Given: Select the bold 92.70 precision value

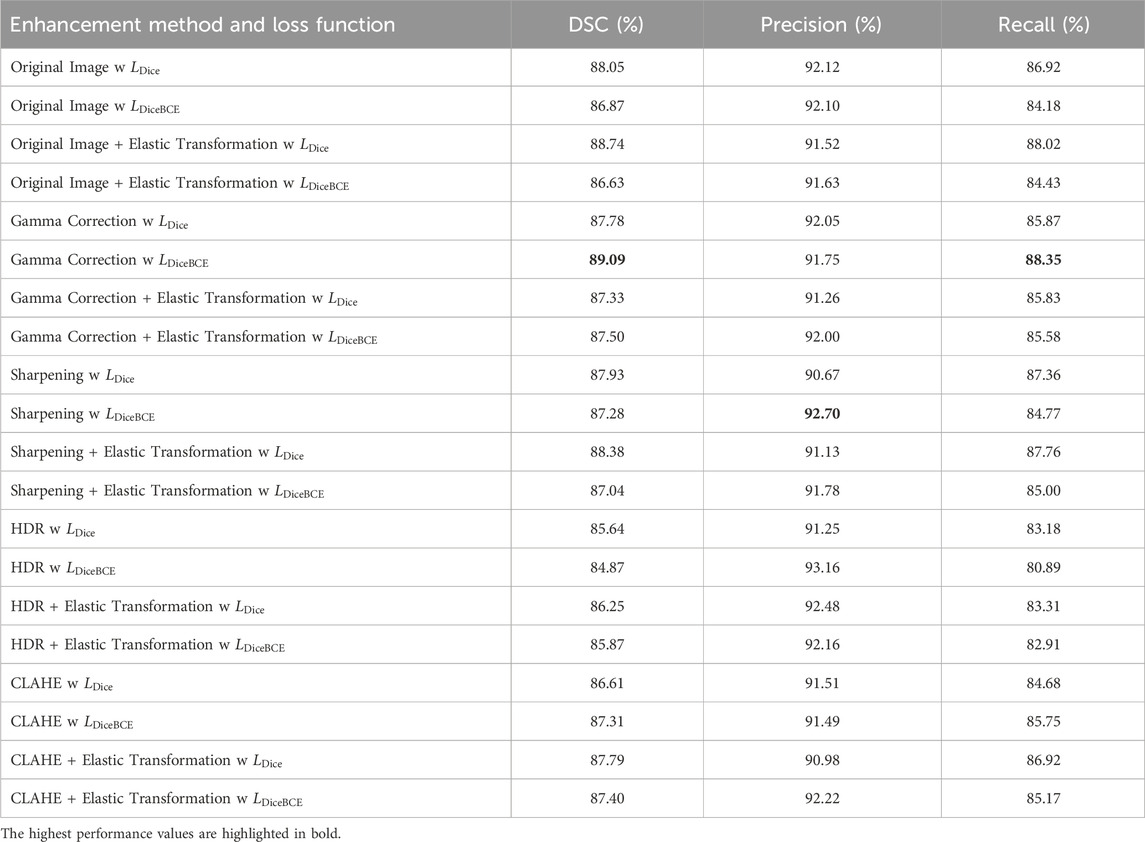Looking at the screenshot, I should pyautogui.click(x=822, y=414).
